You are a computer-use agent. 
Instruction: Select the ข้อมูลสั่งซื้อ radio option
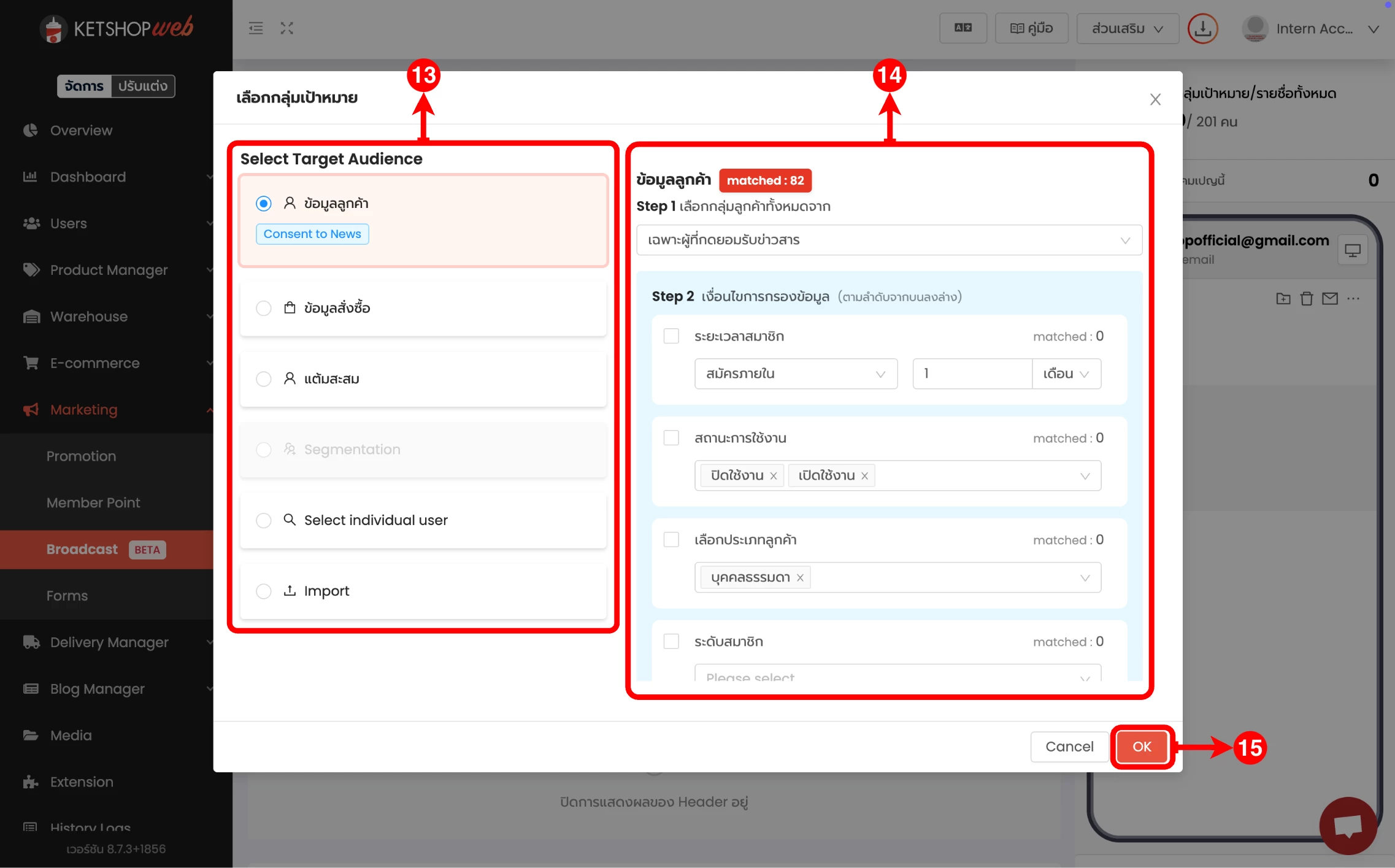click(264, 308)
